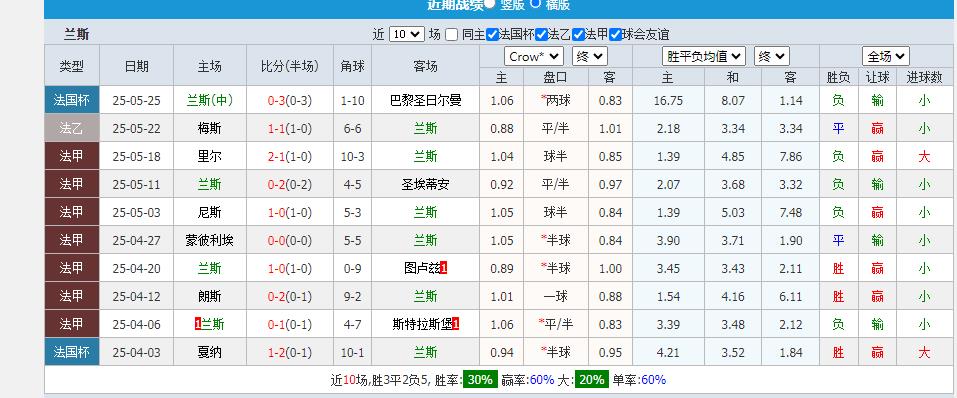Click score 0-3(0-3) of 25-05-25 match
This screenshot has width=957, height=398.
[290, 100]
